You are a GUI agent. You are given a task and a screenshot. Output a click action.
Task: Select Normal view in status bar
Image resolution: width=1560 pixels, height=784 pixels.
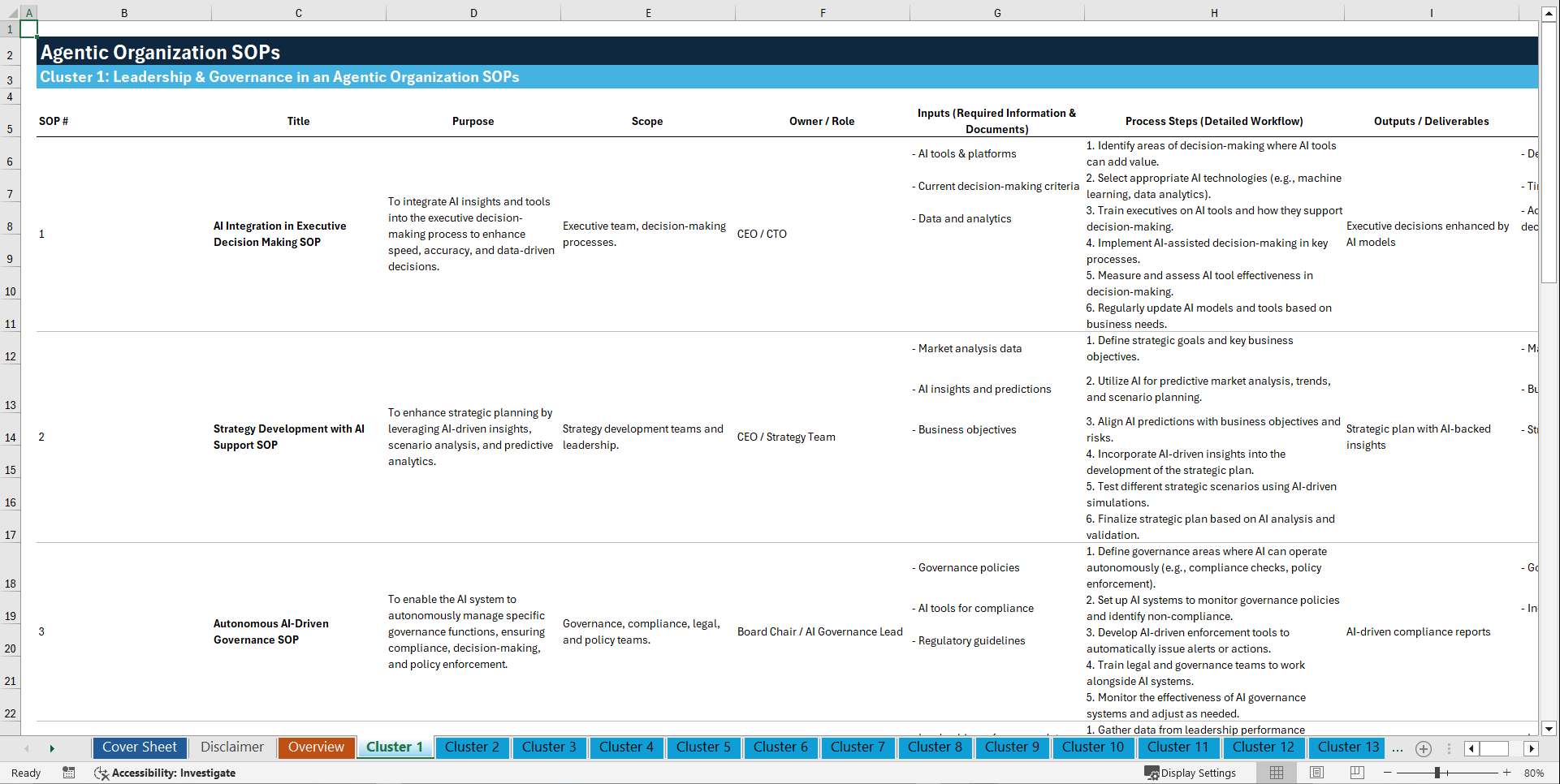click(1275, 773)
